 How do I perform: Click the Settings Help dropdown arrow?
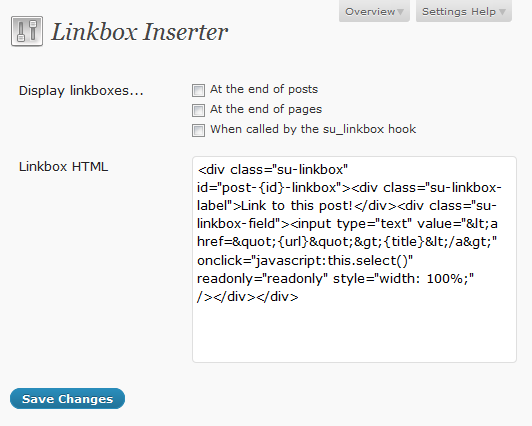click(x=502, y=12)
